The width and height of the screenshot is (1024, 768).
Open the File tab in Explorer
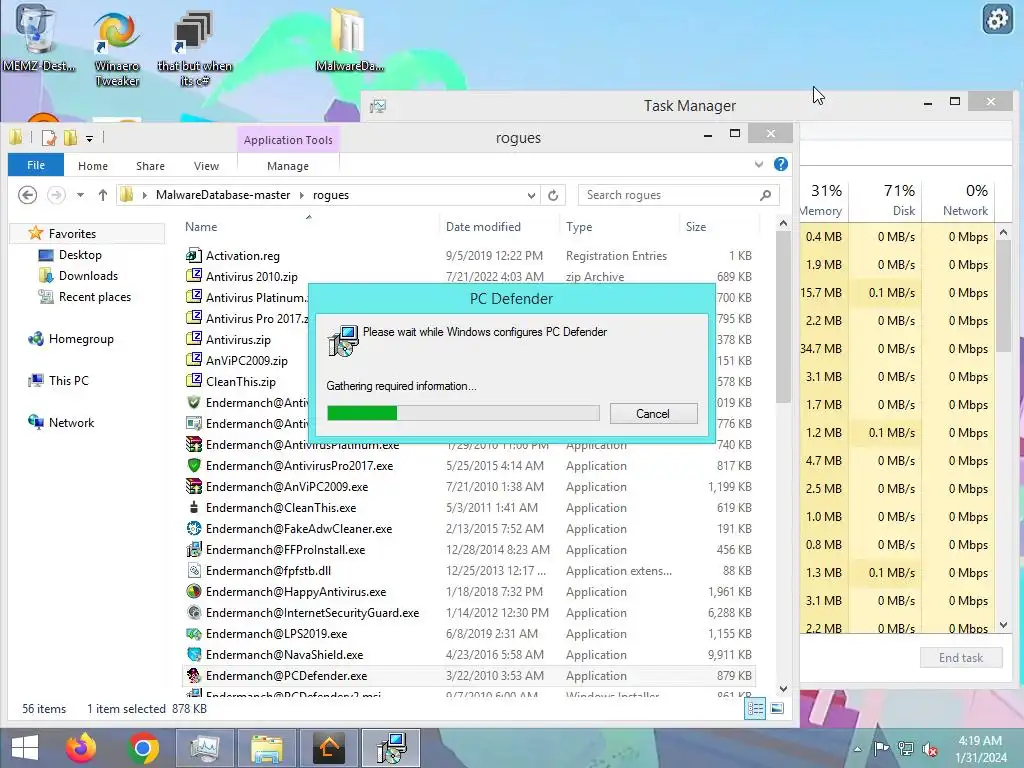36,165
